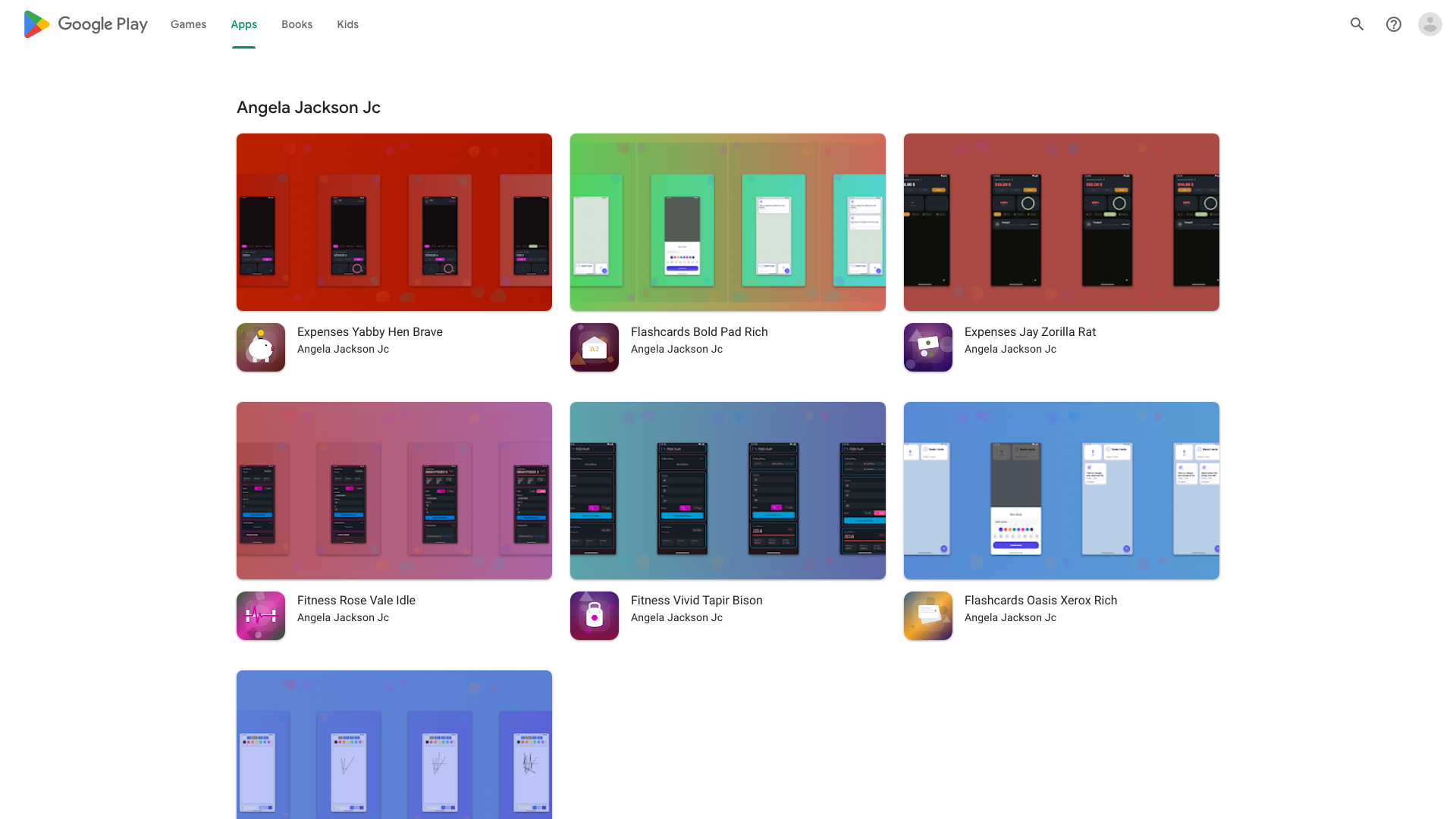The image size is (1456, 819).
Task: Click the search magnifier icon
Action: pos(1357,24)
